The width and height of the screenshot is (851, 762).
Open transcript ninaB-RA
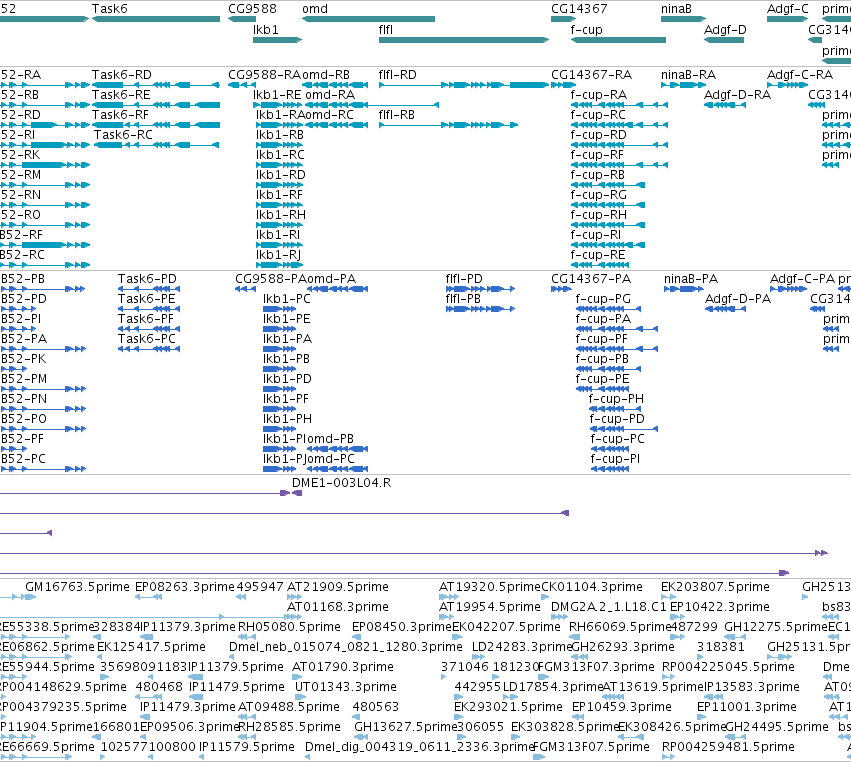coord(688,74)
